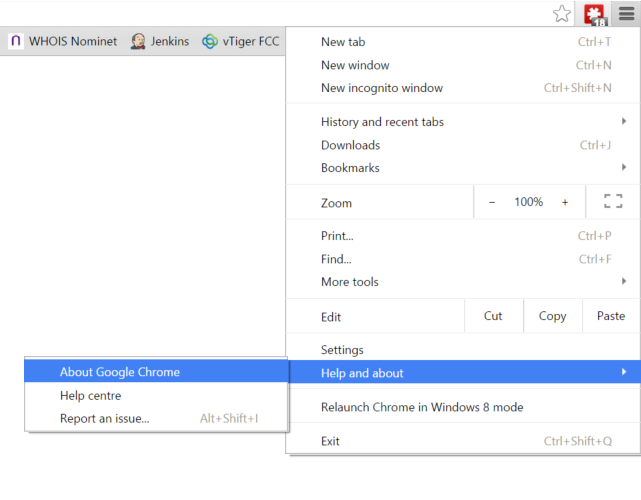Increase zoom with the plus button
The width and height of the screenshot is (641, 500).
[565, 202]
